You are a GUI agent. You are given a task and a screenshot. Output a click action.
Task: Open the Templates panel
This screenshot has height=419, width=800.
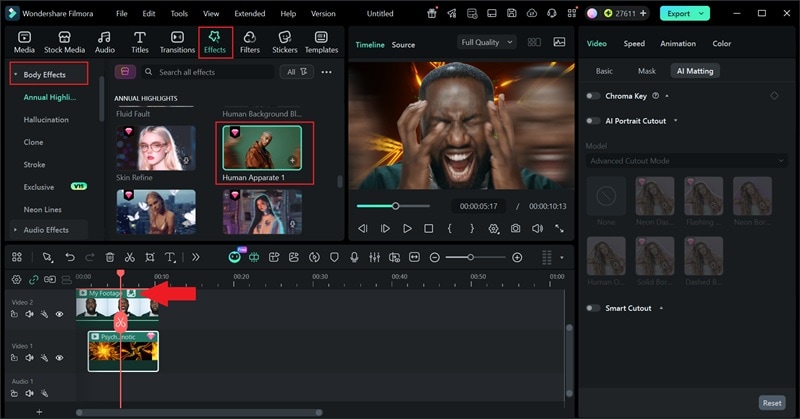tap(321, 42)
